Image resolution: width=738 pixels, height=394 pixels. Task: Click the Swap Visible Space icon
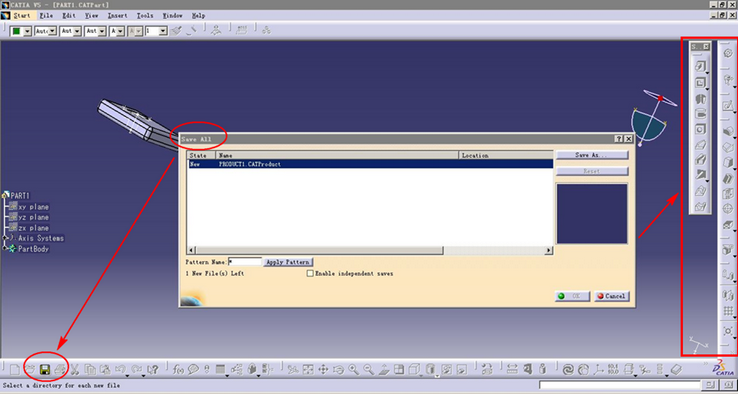[462, 370]
